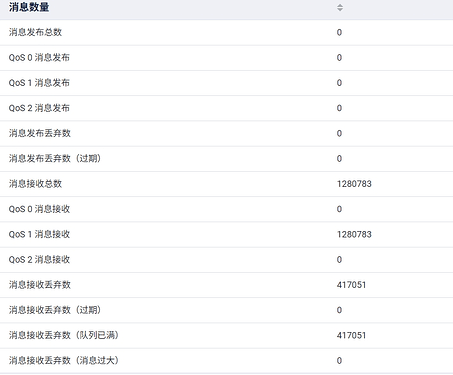Click the 消息接收丢弃数（消息过大） row label
This screenshot has height=375, width=453.
[x=64, y=360]
